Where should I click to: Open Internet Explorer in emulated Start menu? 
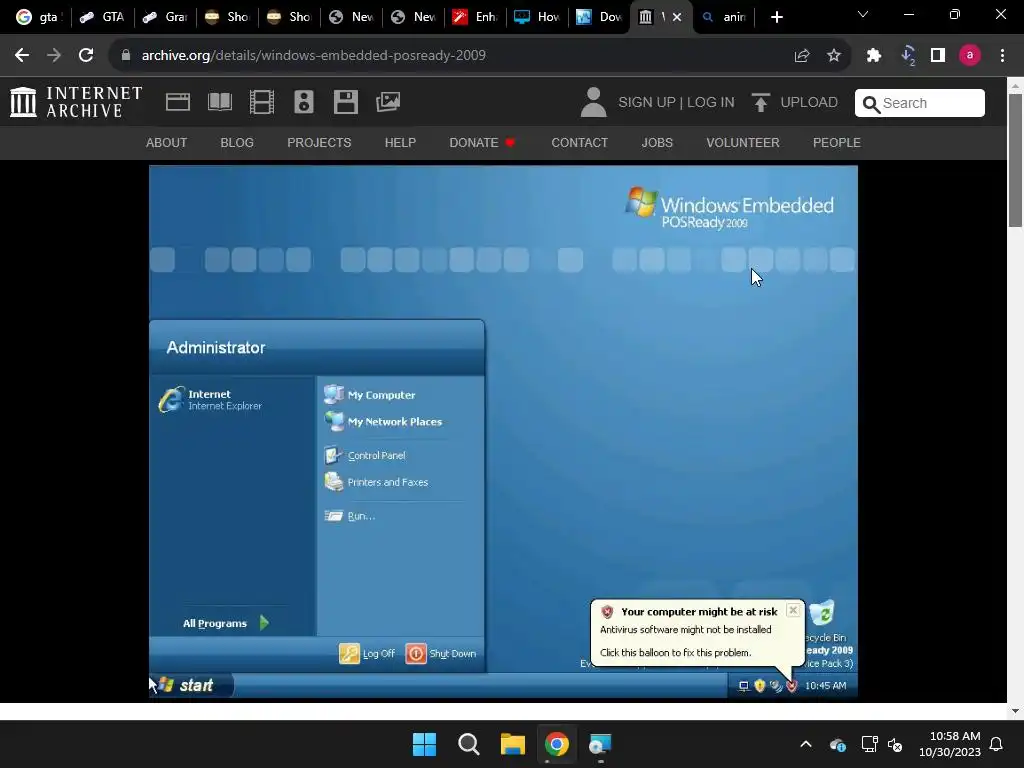[210, 400]
